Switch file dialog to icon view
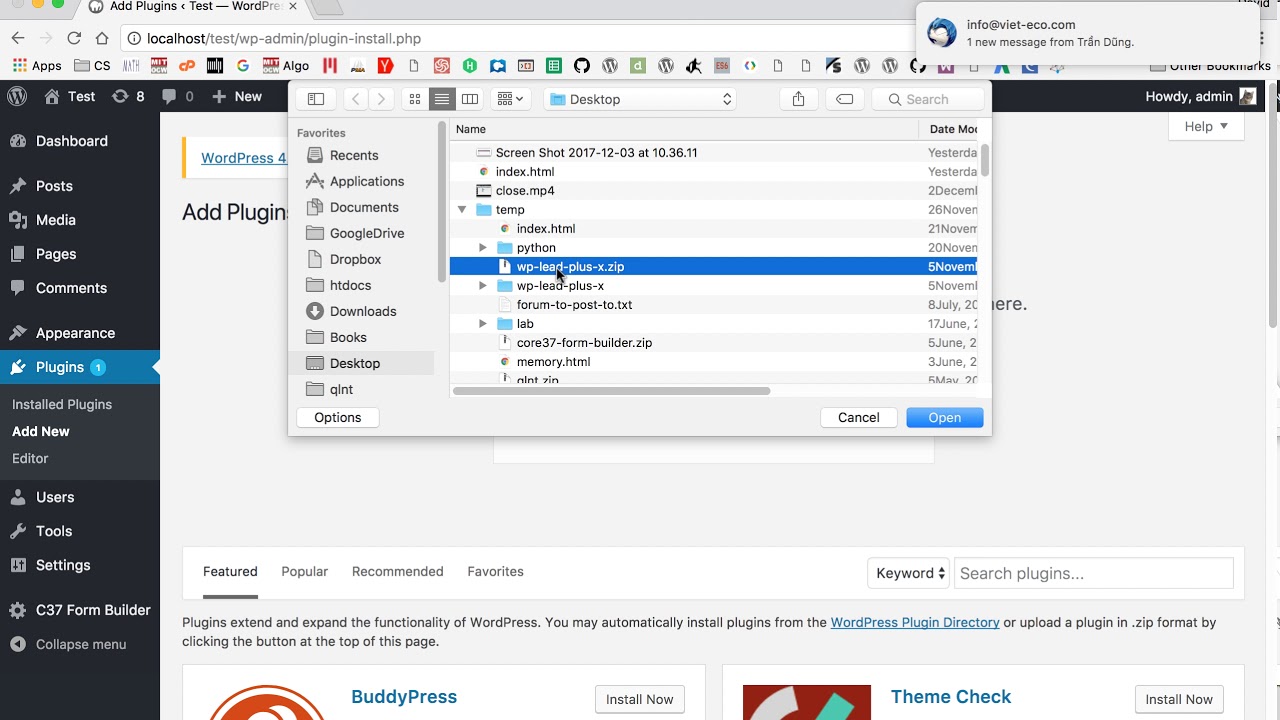1280x720 pixels. pyautogui.click(x=415, y=99)
